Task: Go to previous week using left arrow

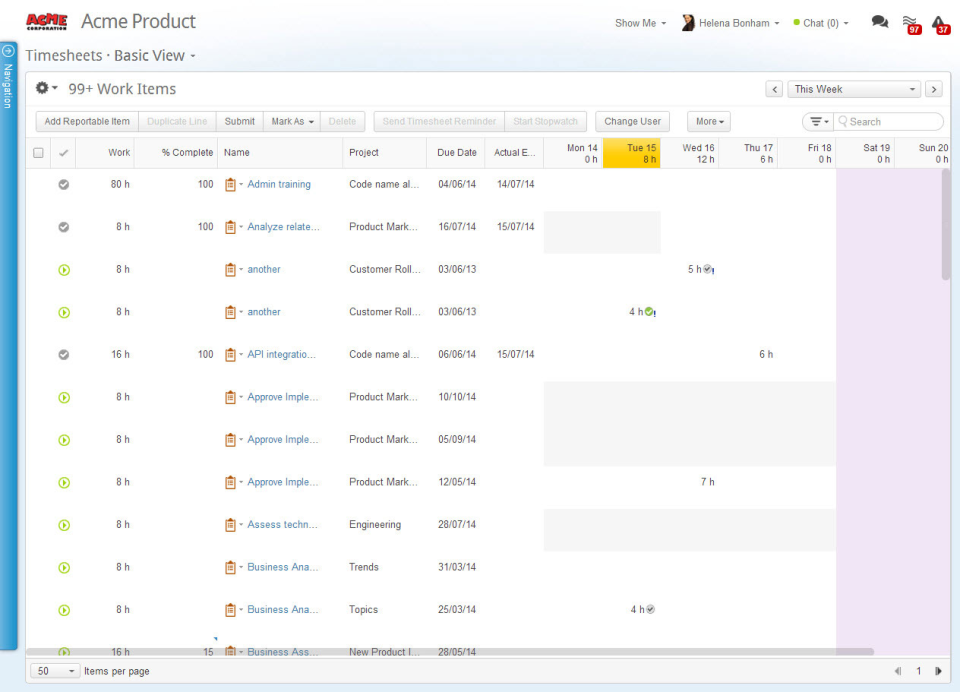Action: click(x=774, y=89)
